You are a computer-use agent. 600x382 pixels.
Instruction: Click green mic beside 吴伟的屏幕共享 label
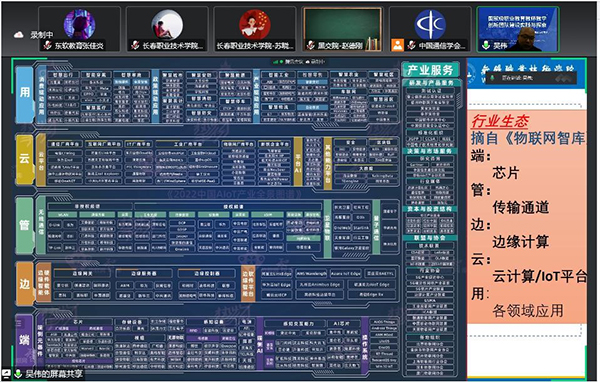point(18,373)
